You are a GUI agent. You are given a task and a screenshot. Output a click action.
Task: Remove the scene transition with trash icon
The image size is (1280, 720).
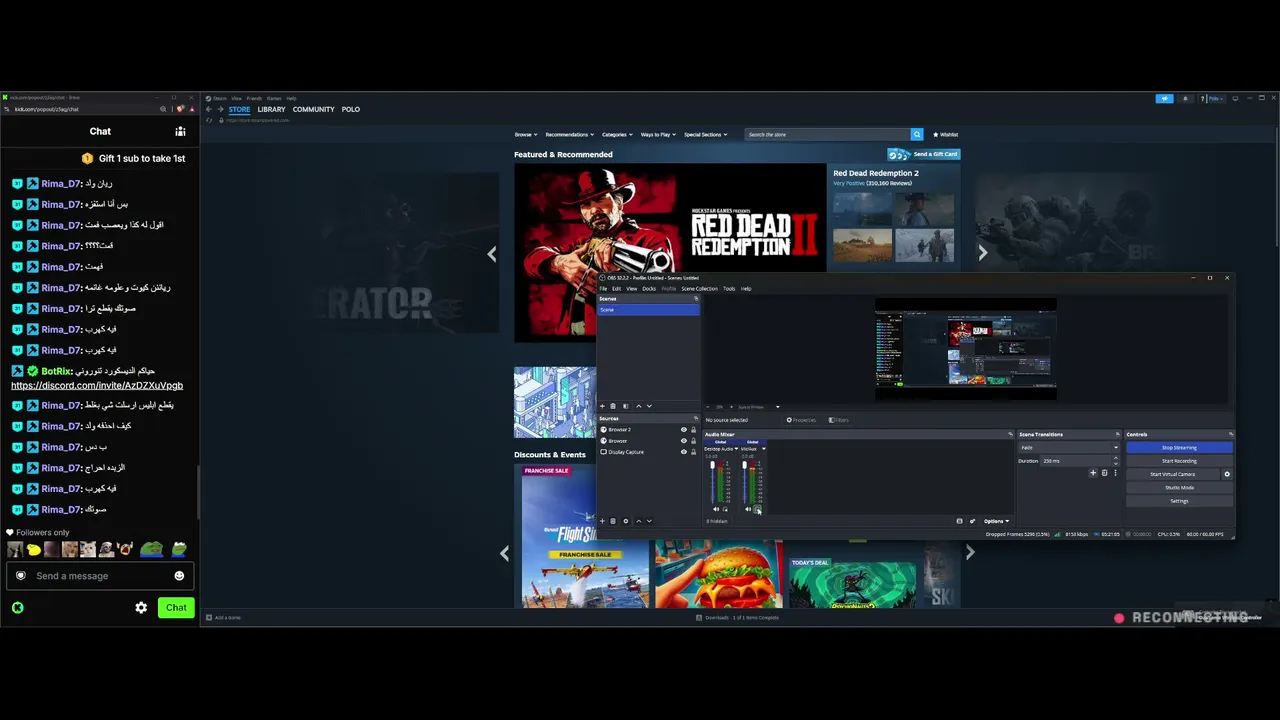pos(1104,473)
